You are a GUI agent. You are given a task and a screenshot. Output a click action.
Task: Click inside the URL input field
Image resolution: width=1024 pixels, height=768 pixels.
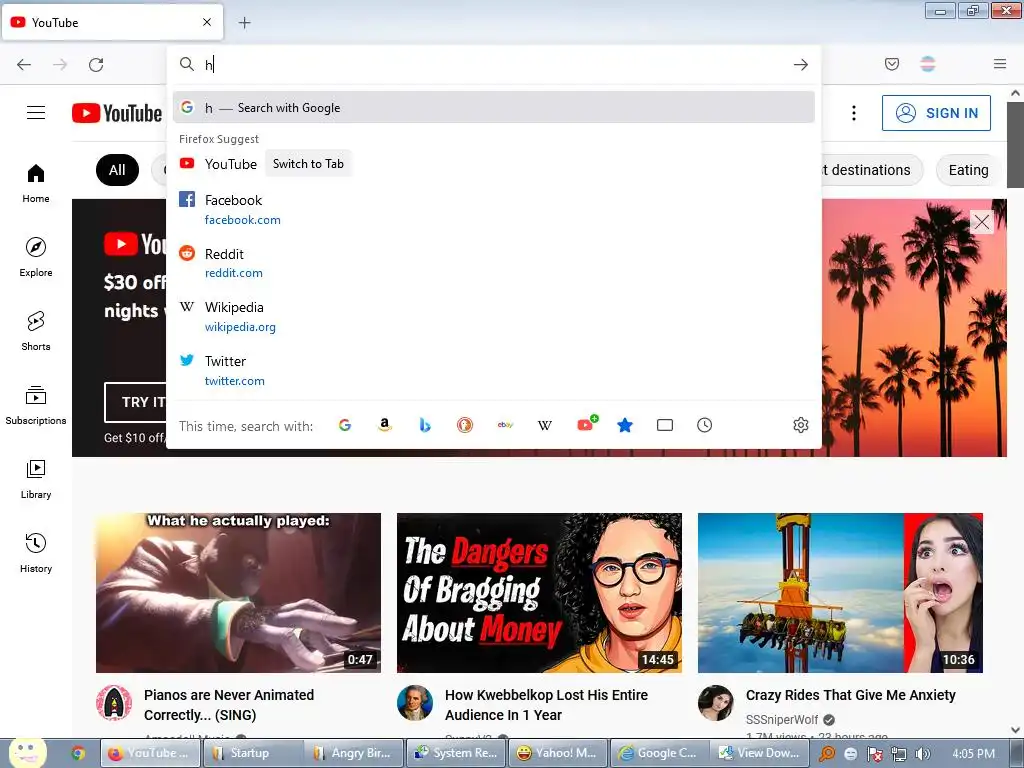493,64
